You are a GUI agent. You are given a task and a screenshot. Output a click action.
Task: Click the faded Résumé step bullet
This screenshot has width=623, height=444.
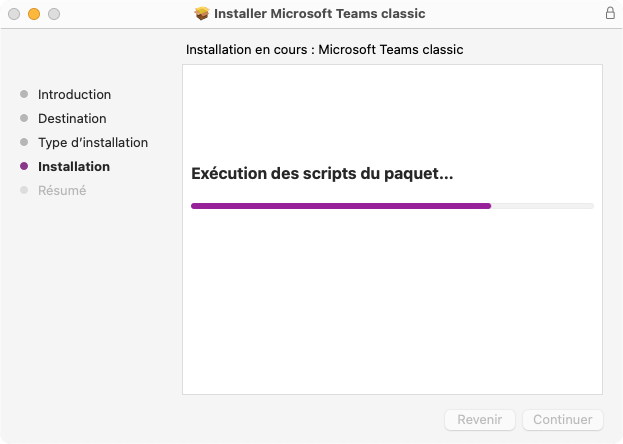pos(24,190)
